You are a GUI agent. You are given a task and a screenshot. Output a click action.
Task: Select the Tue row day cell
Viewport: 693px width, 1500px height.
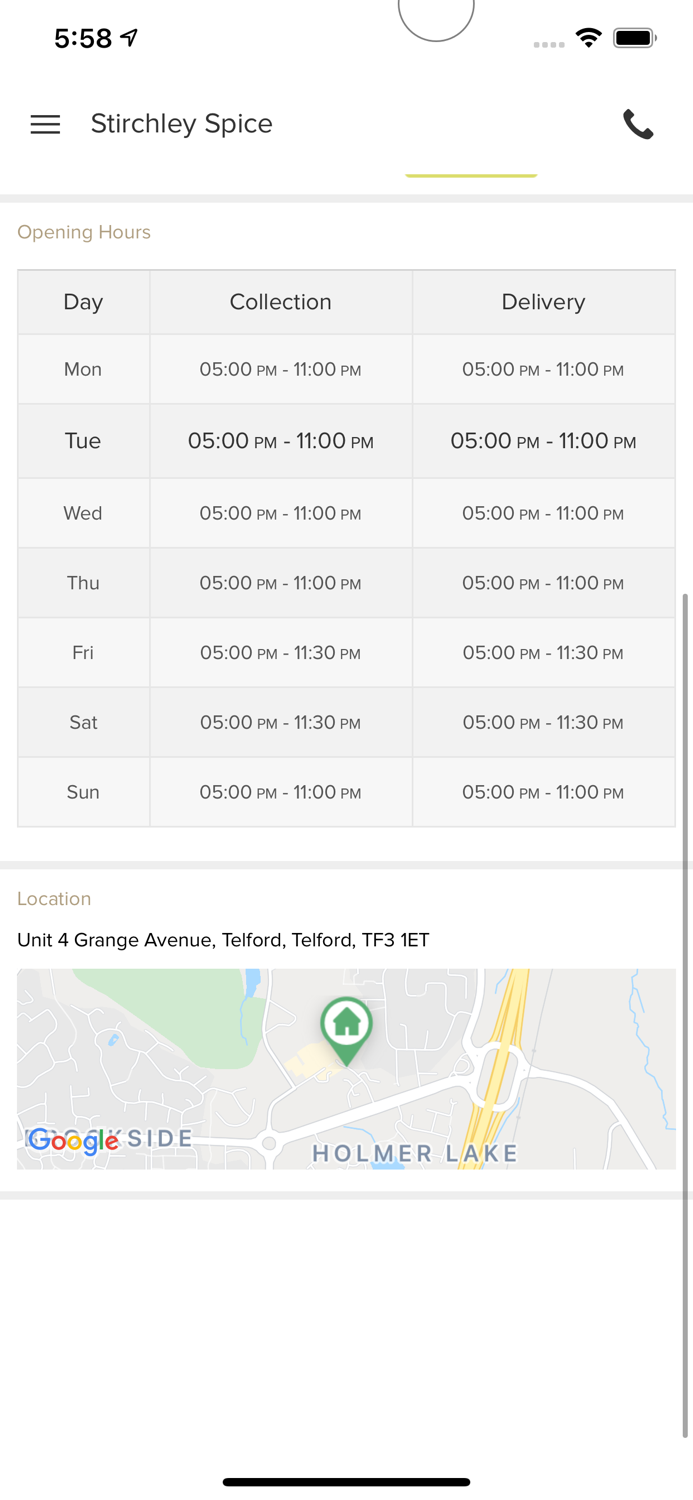(83, 441)
